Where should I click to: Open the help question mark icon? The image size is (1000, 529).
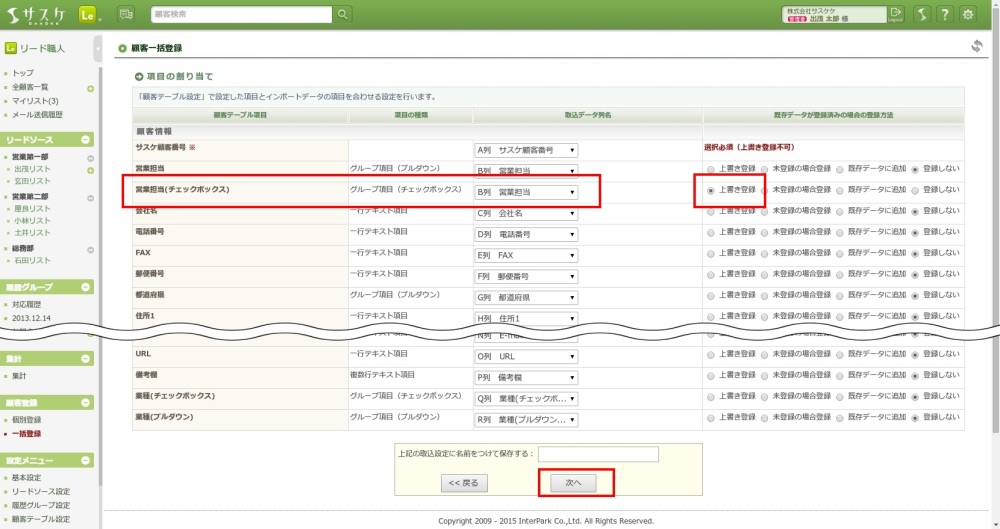coord(944,14)
